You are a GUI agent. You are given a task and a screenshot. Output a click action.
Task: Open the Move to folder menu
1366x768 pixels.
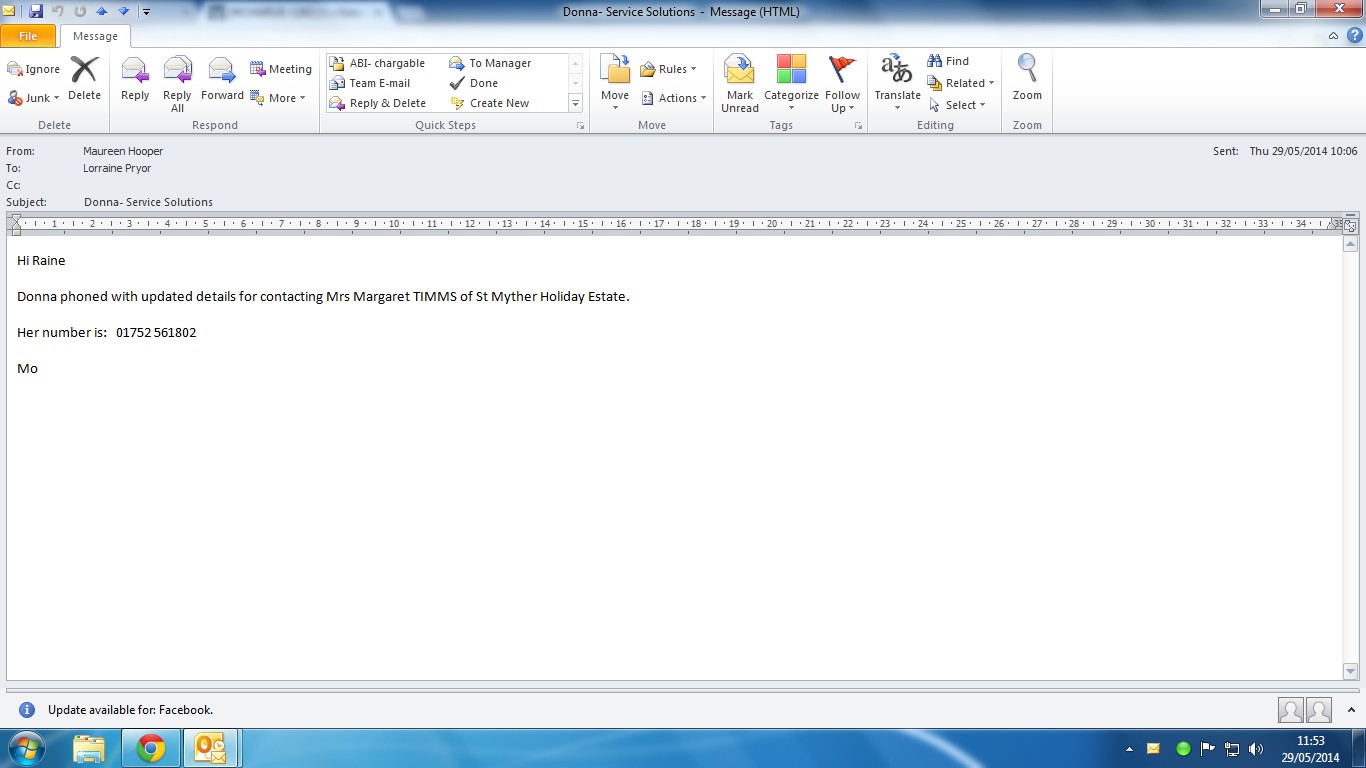click(x=615, y=84)
